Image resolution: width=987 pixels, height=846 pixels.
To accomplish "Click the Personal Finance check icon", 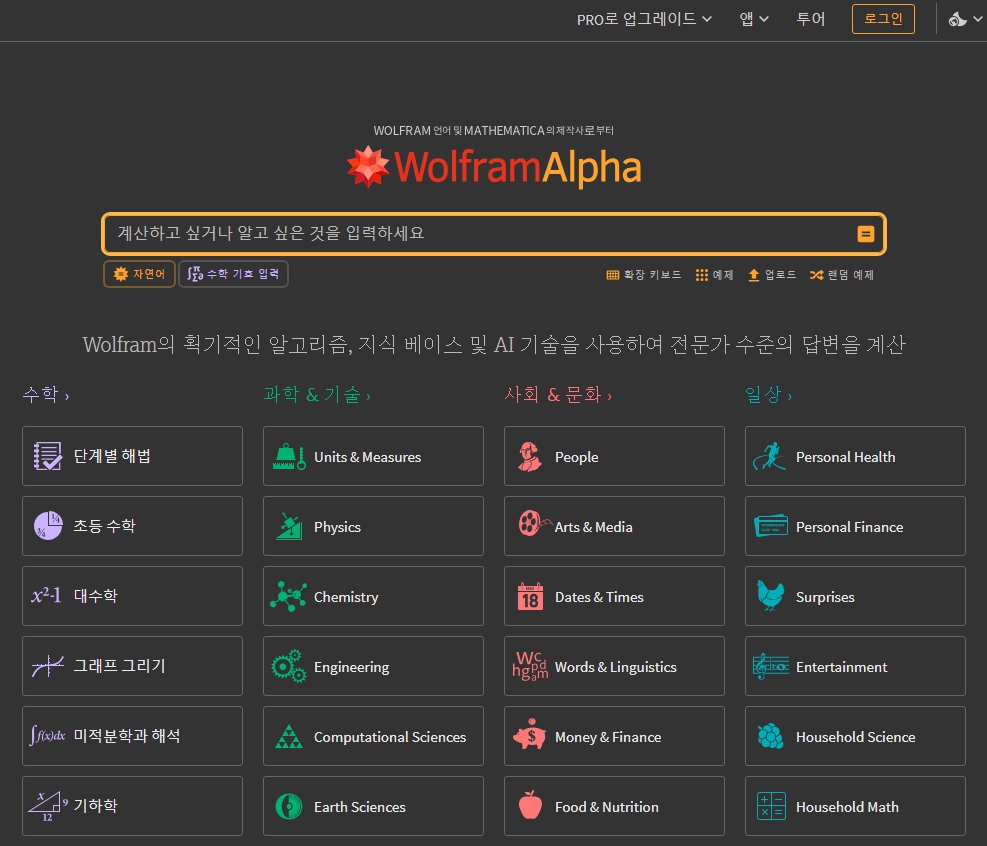I will [771, 526].
